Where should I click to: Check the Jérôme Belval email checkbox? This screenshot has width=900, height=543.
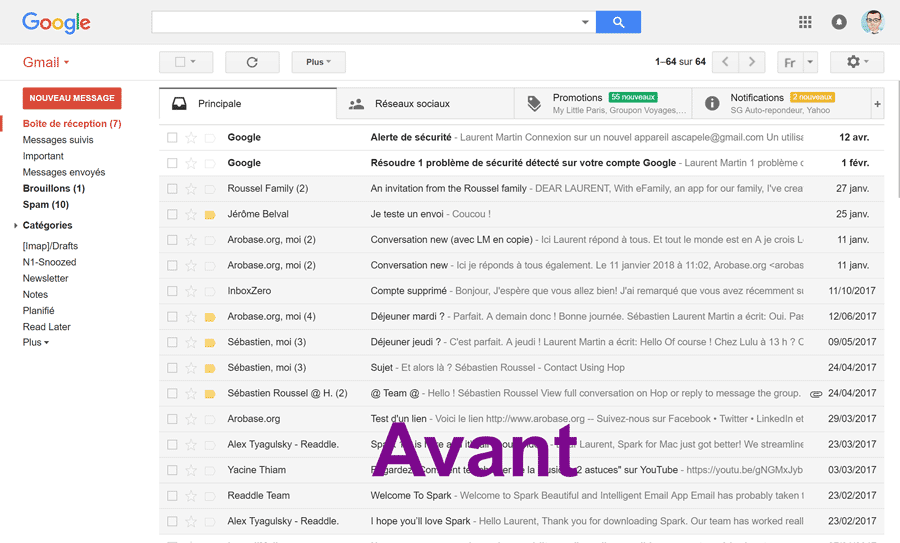point(172,214)
